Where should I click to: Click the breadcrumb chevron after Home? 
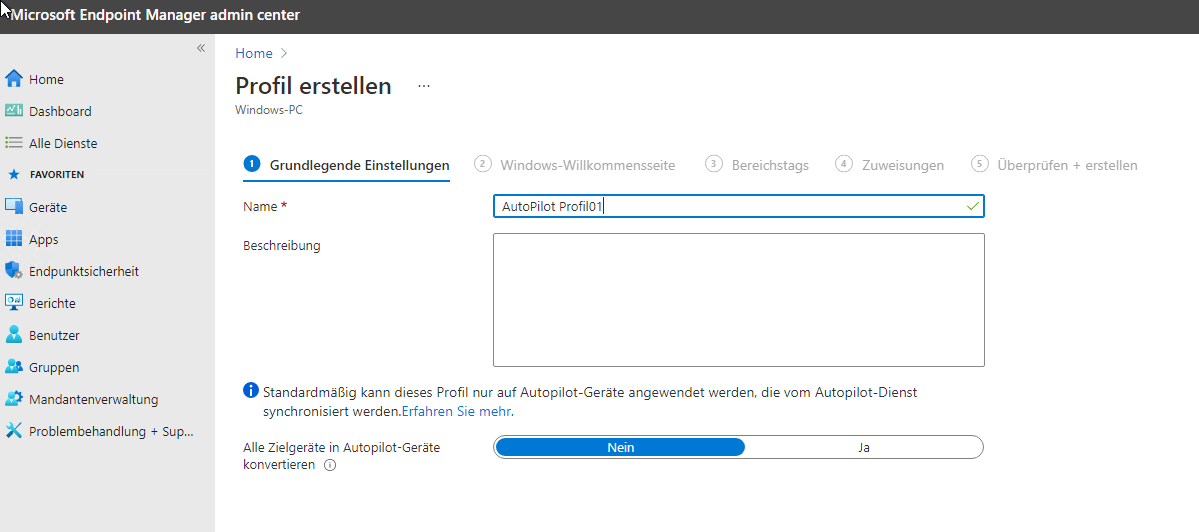coord(284,54)
